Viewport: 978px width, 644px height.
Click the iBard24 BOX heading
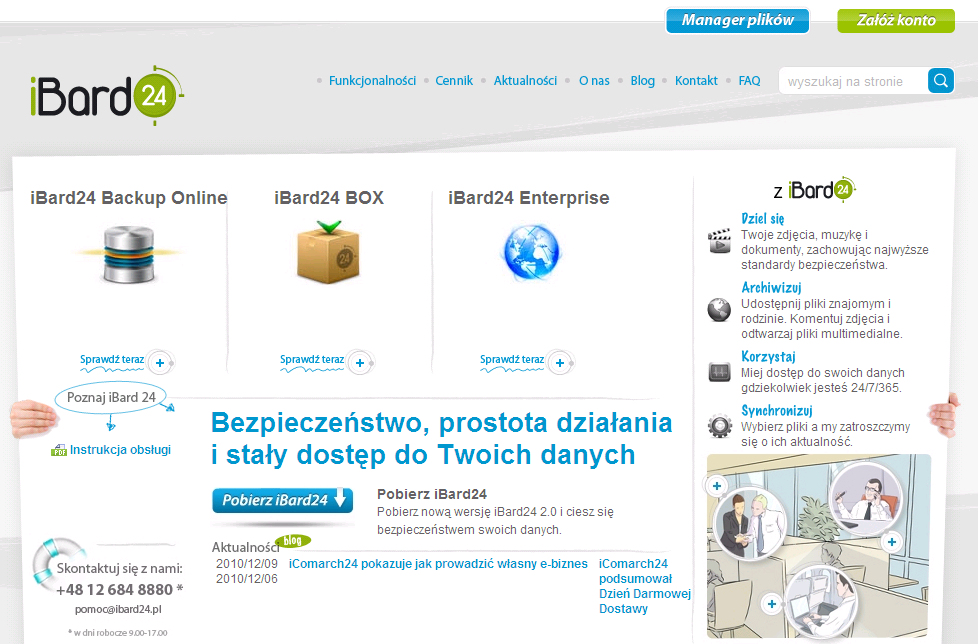point(329,198)
